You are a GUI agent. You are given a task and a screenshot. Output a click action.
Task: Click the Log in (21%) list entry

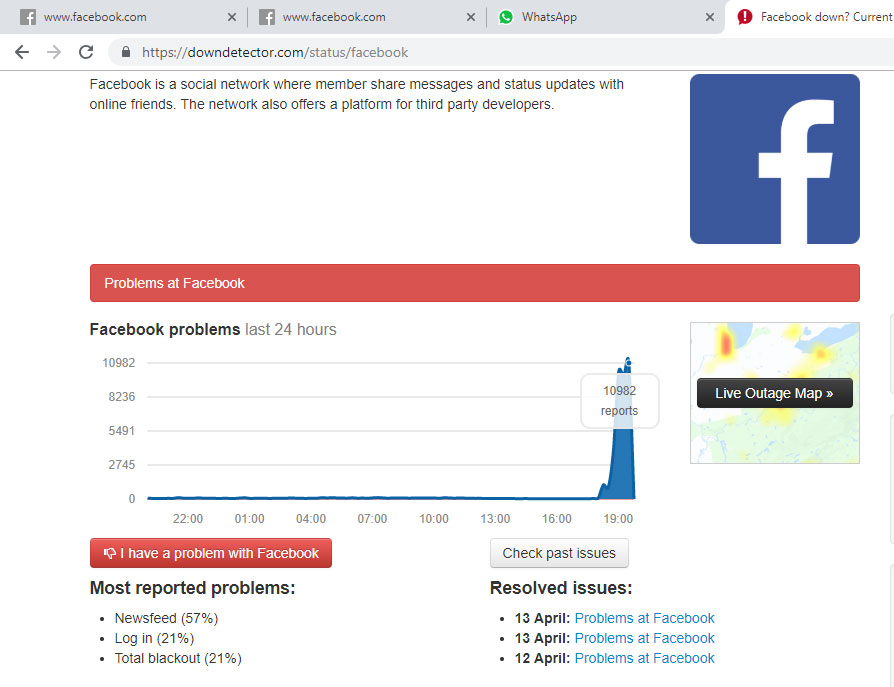tap(154, 638)
